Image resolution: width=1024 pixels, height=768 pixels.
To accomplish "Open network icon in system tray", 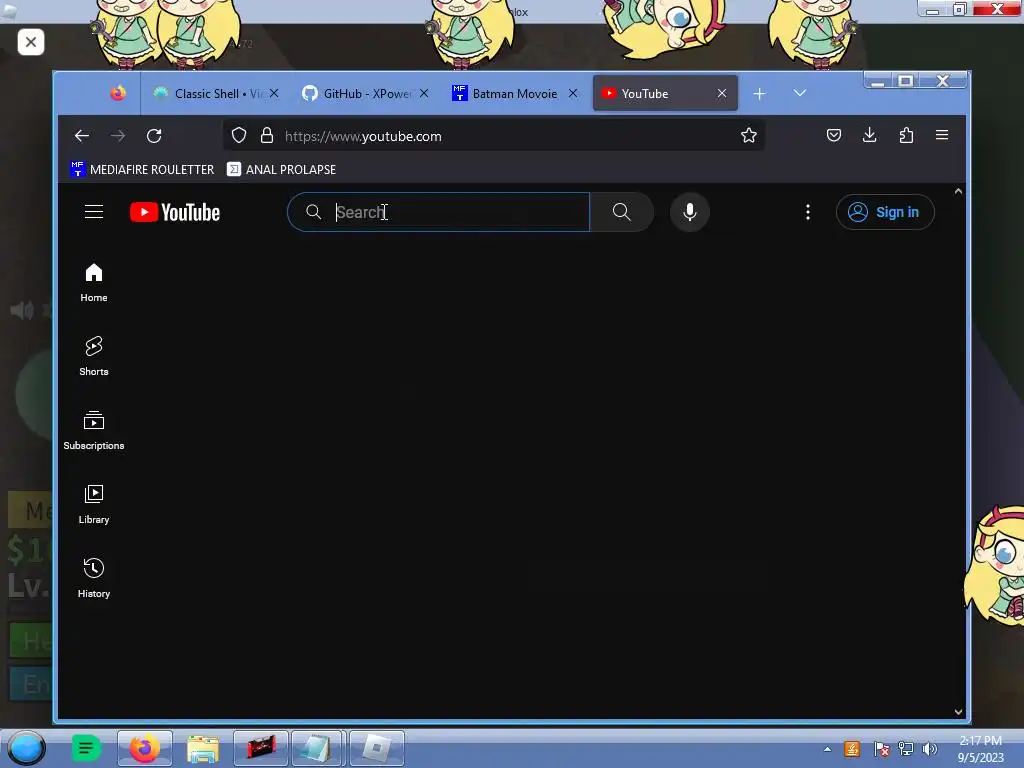I will [906, 749].
